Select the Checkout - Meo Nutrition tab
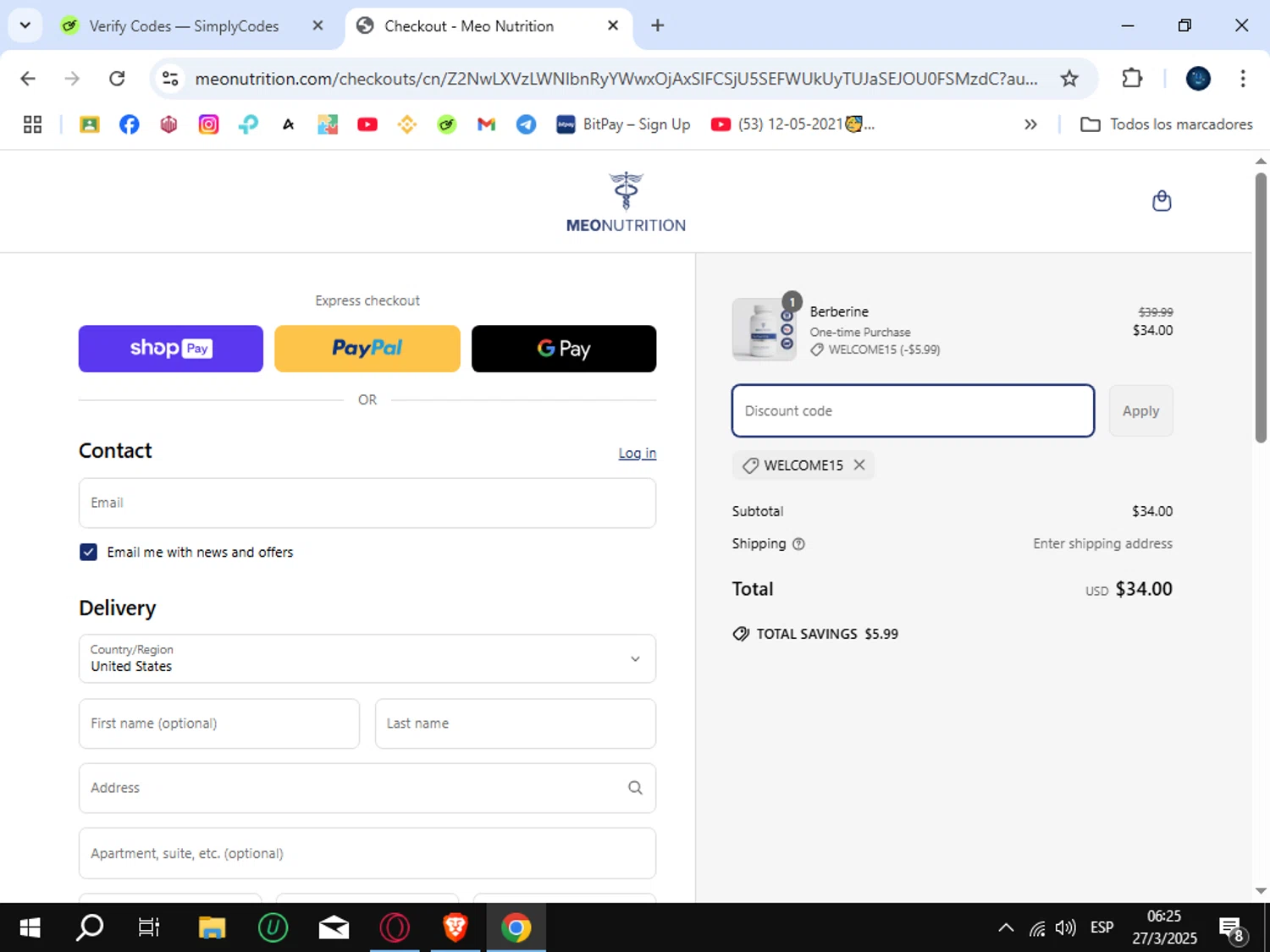This screenshot has height=952, width=1270. [469, 26]
